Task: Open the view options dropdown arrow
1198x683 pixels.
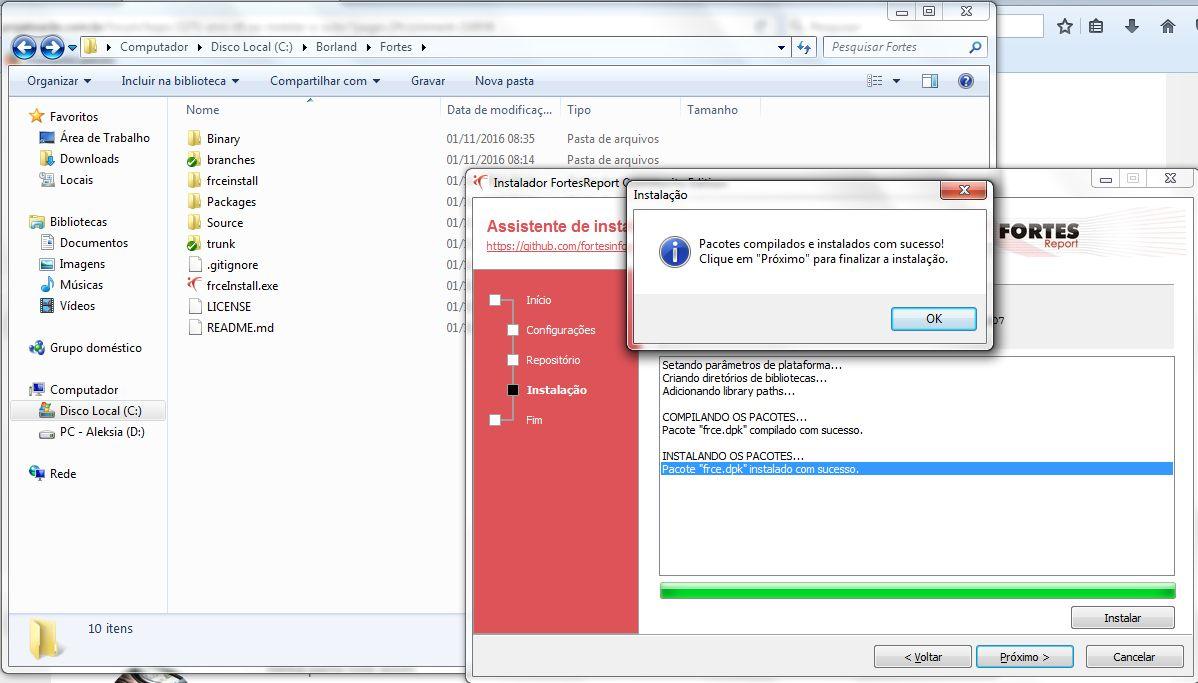Action: [896, 81]
